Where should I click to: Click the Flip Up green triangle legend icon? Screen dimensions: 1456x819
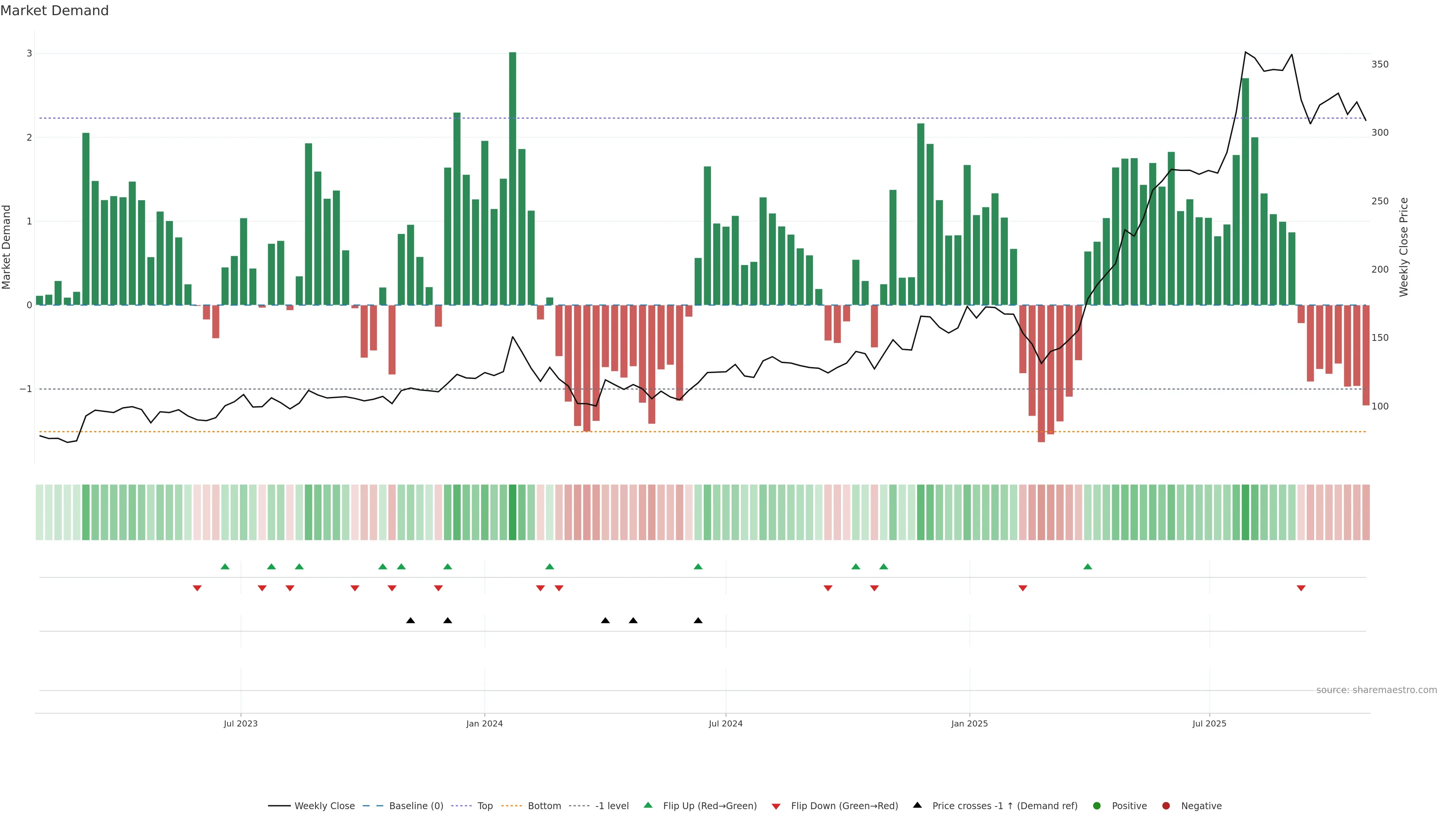pyautogui.click(x=648, y=805)
